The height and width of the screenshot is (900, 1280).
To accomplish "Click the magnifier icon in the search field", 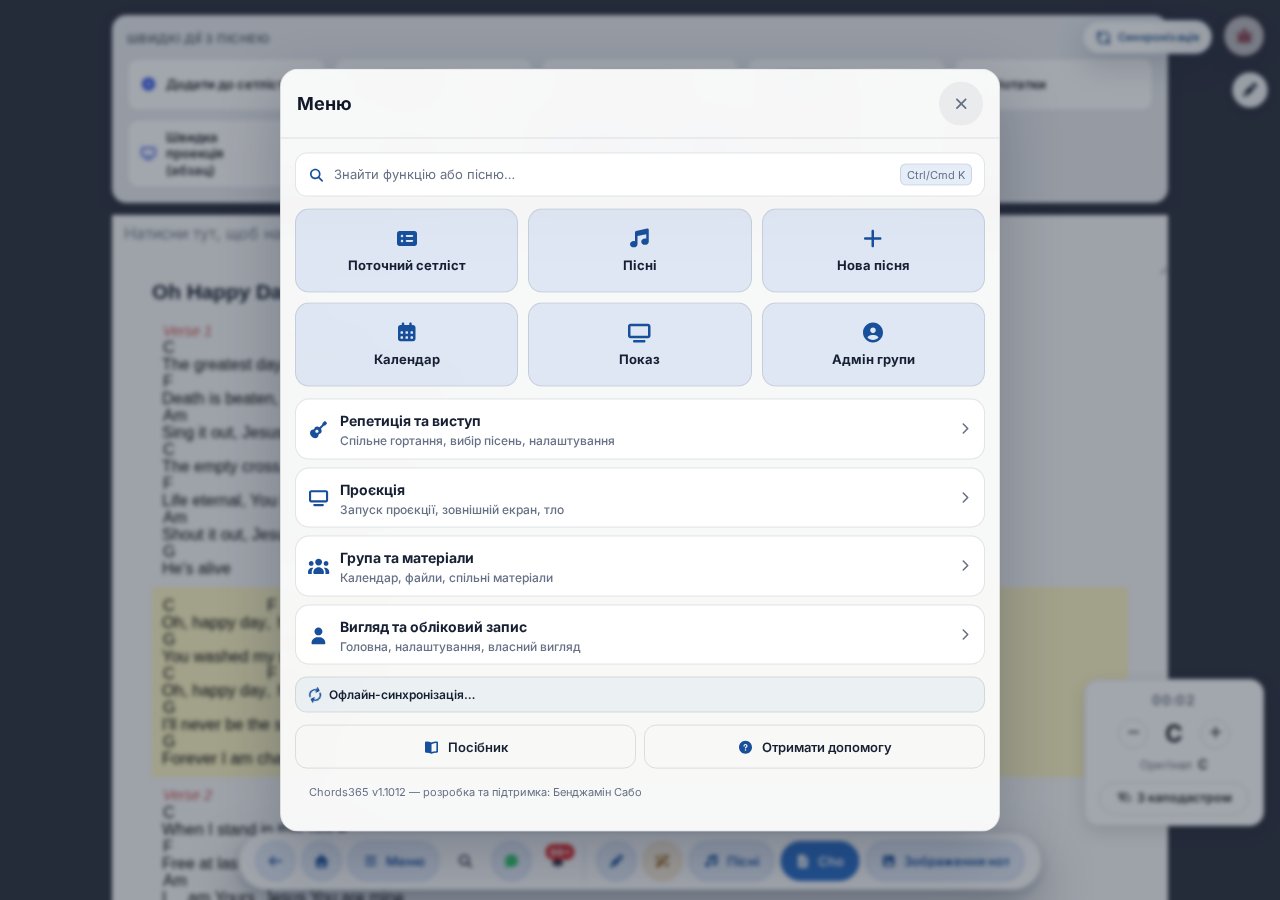I will (316, 175).
